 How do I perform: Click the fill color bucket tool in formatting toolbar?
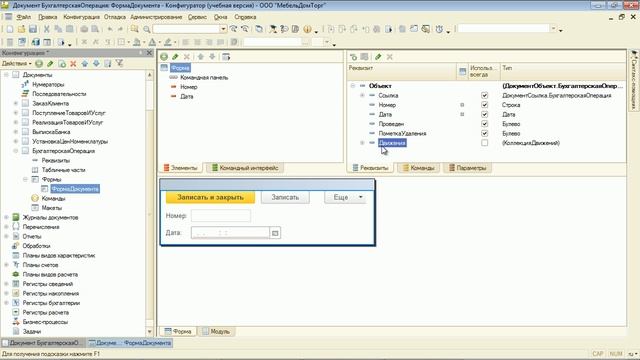tap(137, 42)
